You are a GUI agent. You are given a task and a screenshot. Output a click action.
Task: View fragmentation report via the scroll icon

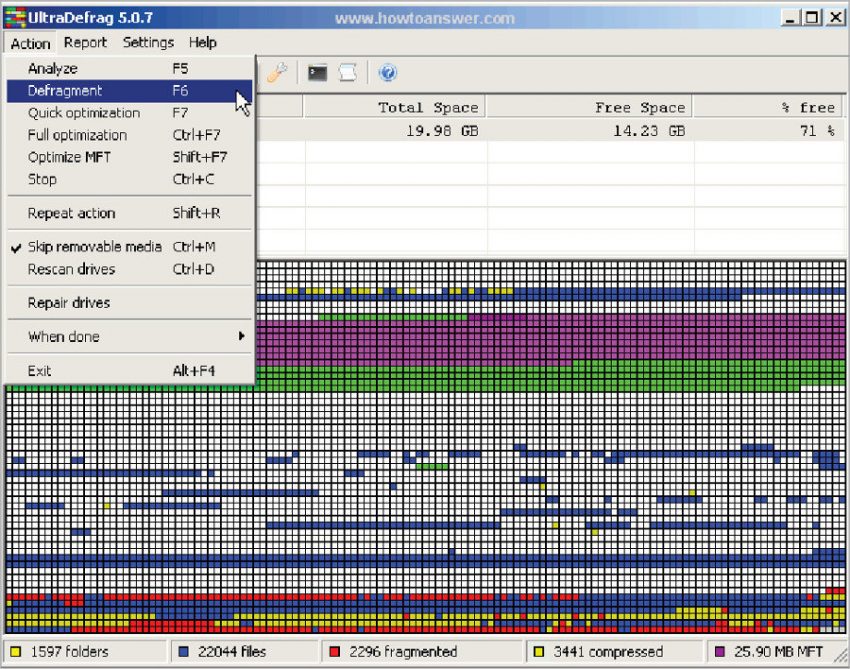(348, 72)
